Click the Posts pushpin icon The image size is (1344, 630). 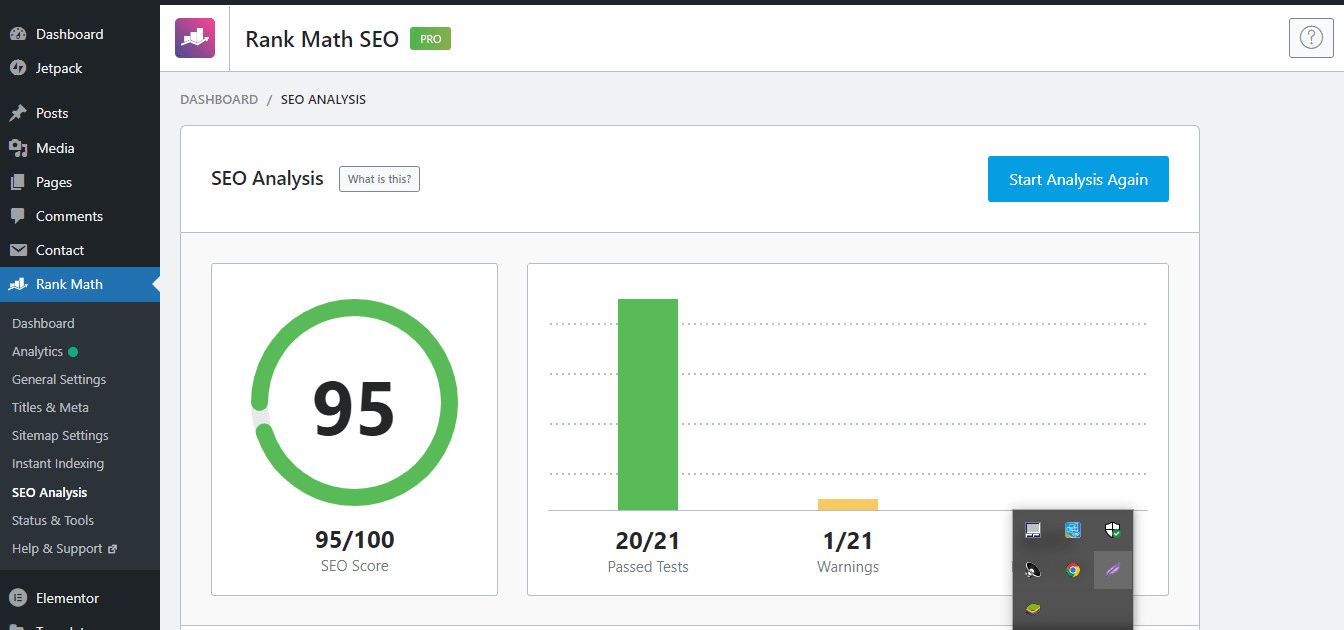tap(18, 113)
